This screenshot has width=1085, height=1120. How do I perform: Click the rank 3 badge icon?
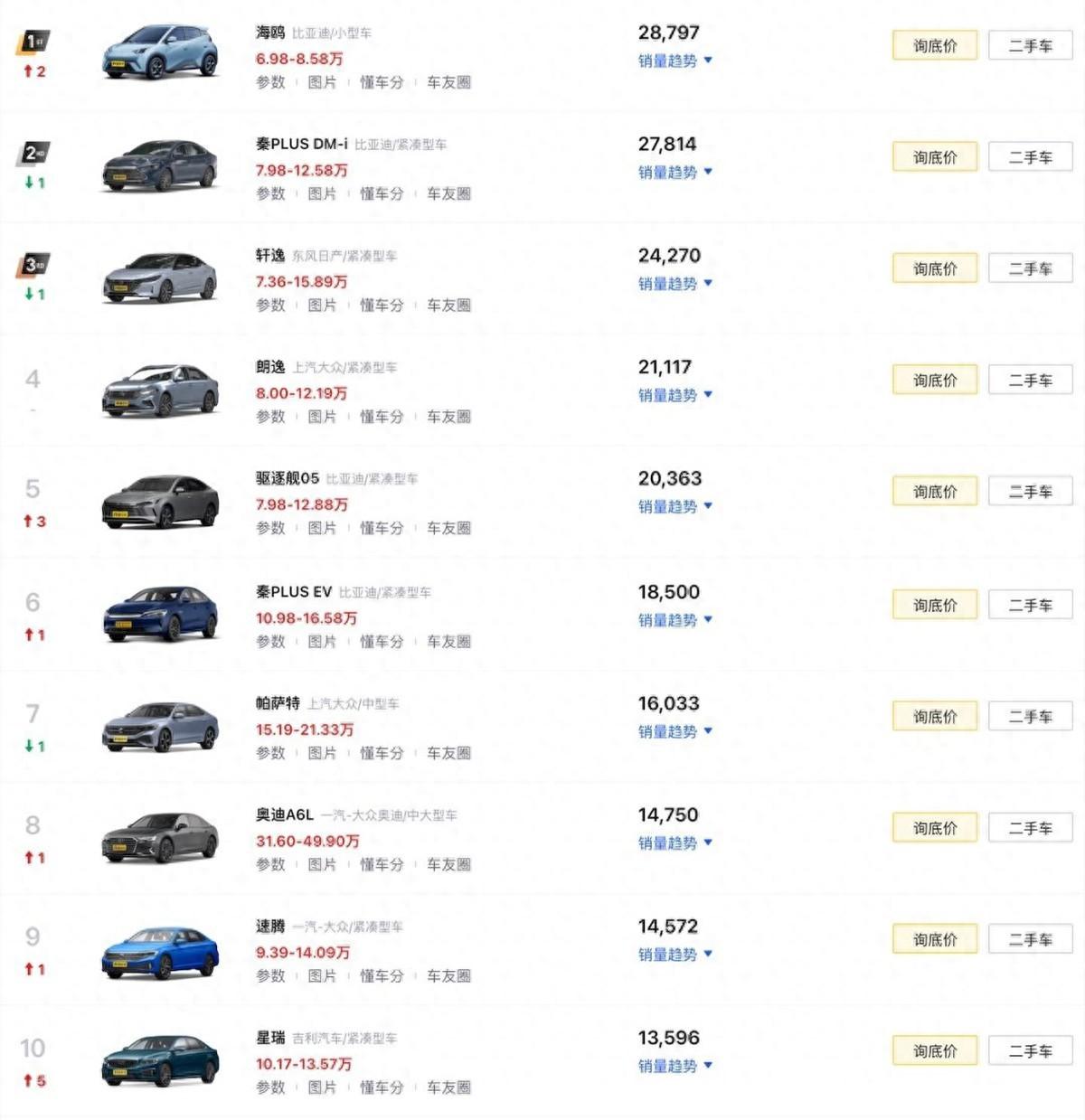coord(34,265)
